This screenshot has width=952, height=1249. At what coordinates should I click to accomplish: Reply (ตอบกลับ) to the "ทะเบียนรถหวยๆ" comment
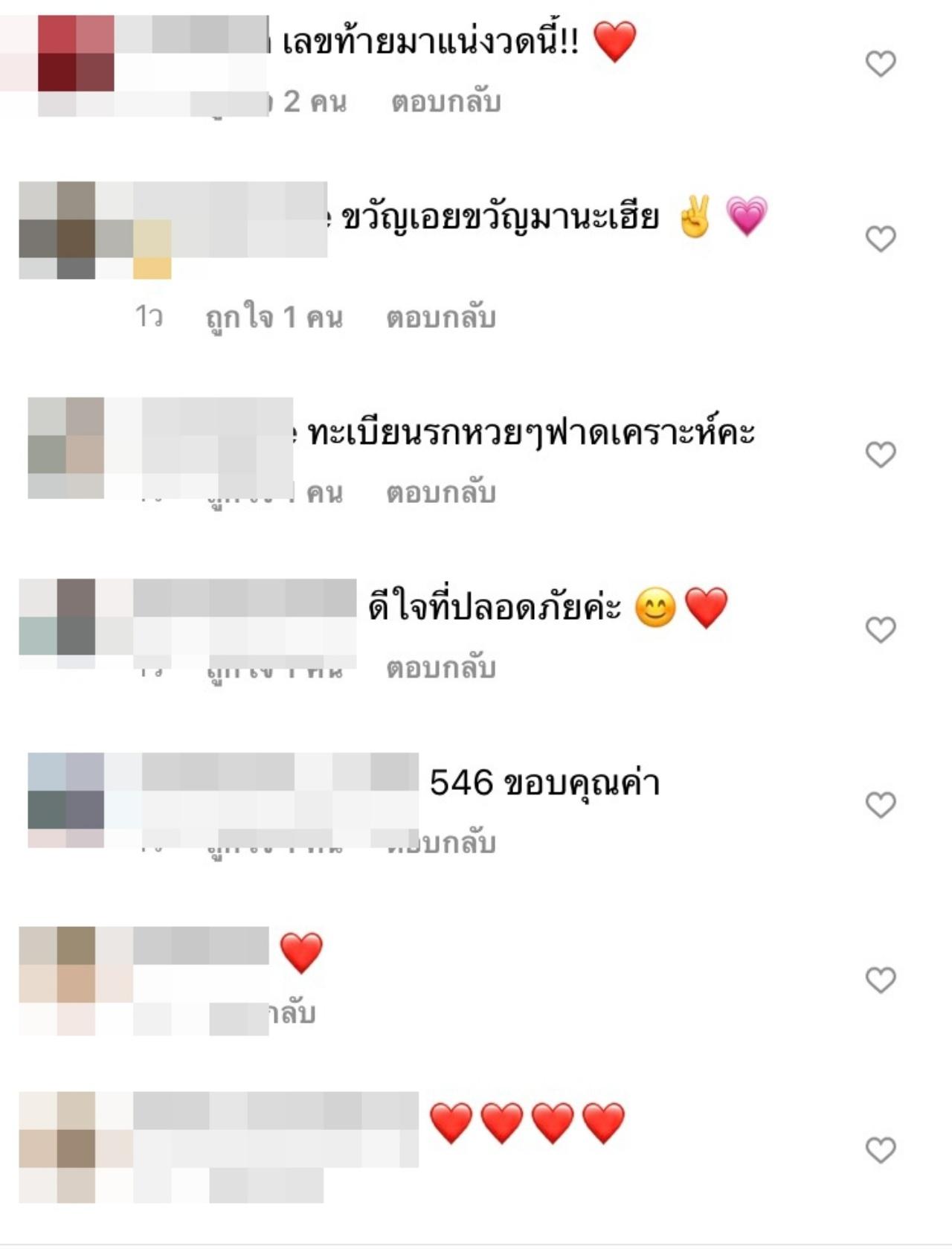pos(441,492)
